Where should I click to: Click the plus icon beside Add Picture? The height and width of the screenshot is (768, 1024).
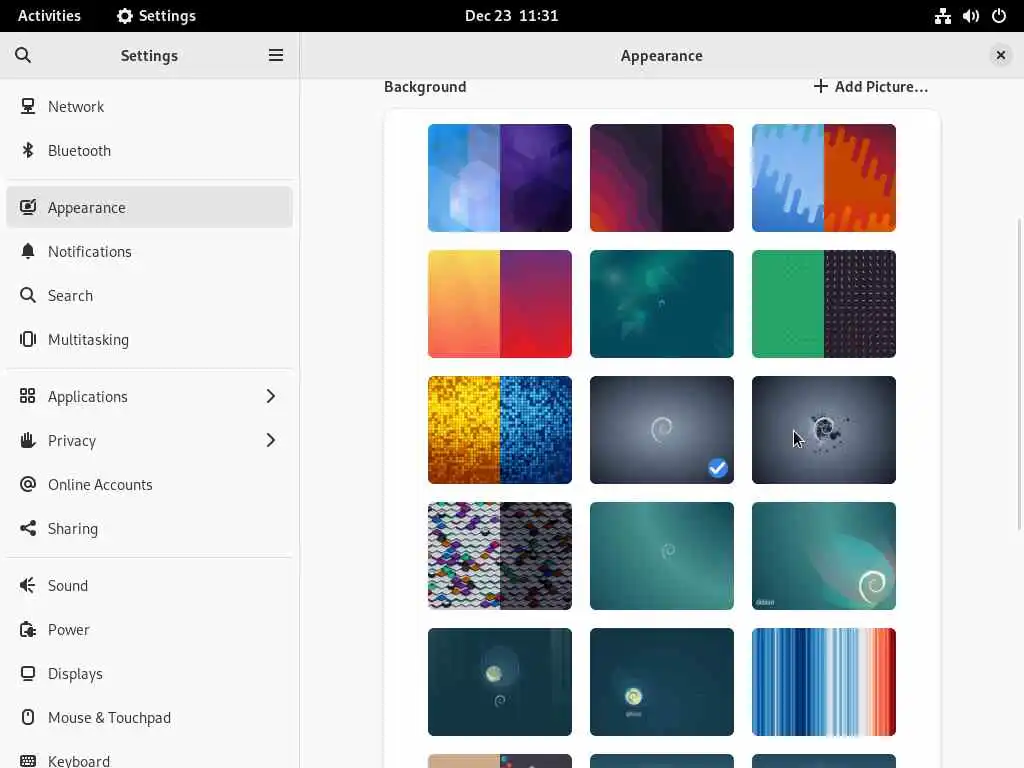820,86
